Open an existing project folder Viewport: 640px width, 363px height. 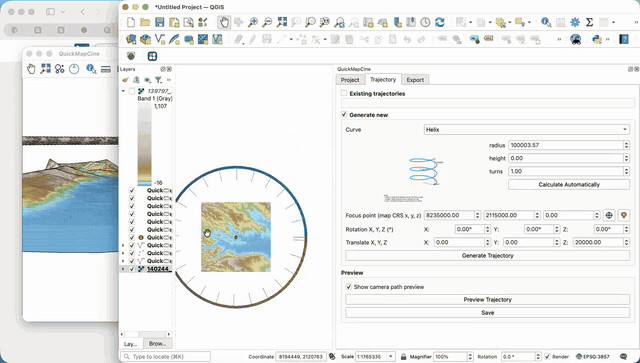145,22
